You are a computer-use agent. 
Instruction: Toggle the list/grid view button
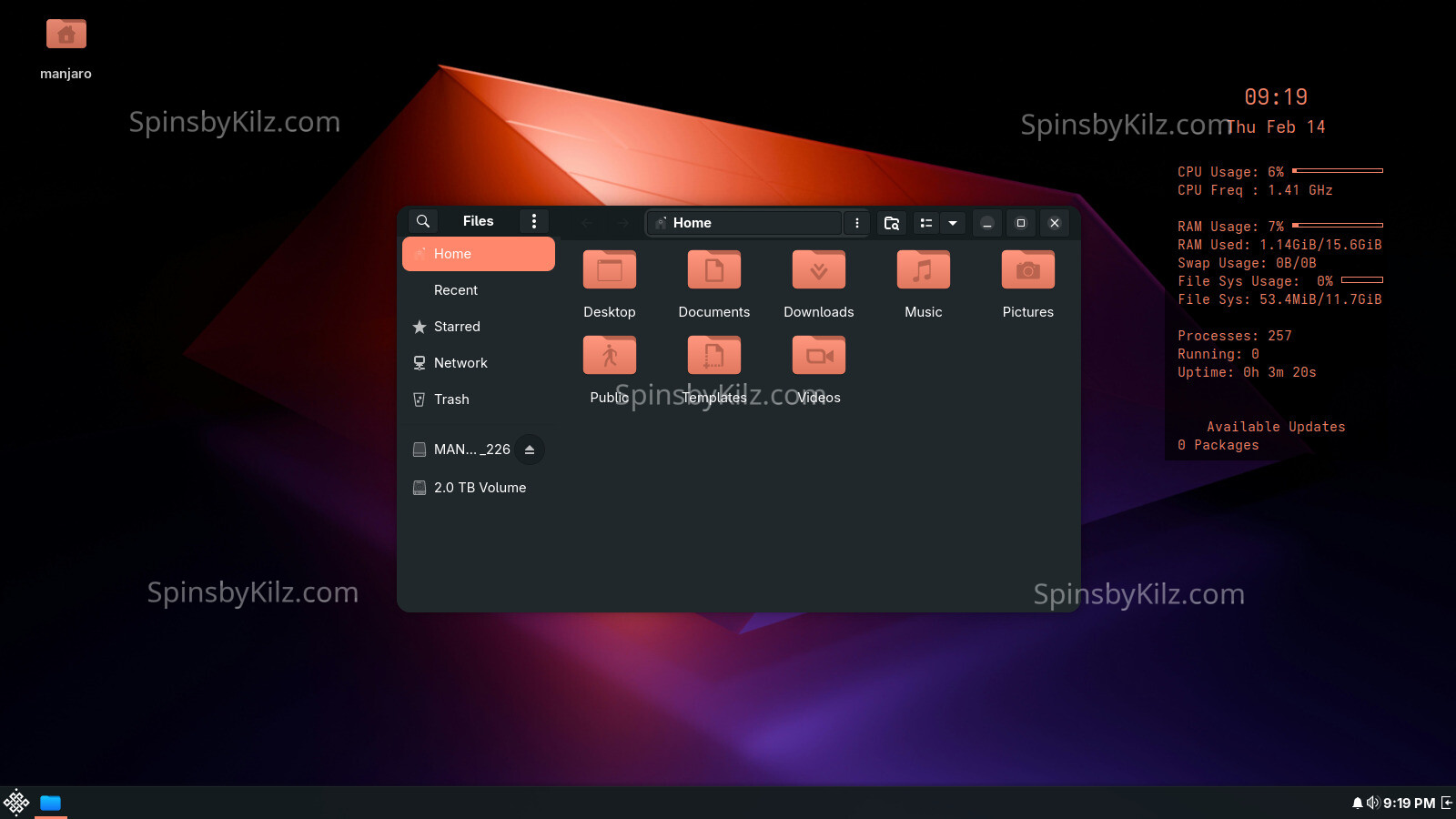coord(925,223)
